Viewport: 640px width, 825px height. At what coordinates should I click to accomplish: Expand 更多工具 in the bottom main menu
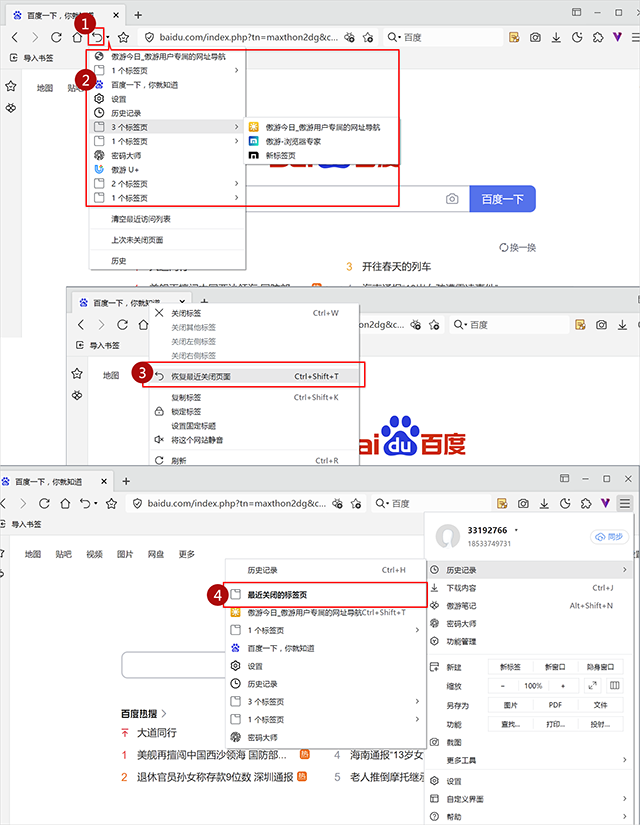click(529, 760)
